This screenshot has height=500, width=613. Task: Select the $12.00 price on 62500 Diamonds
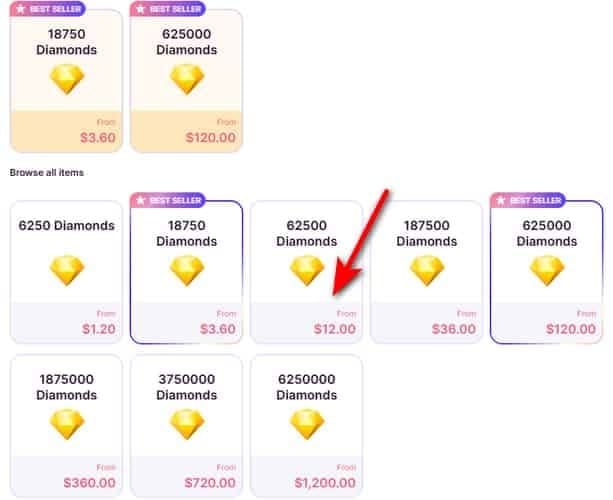[x=334, y=329]
